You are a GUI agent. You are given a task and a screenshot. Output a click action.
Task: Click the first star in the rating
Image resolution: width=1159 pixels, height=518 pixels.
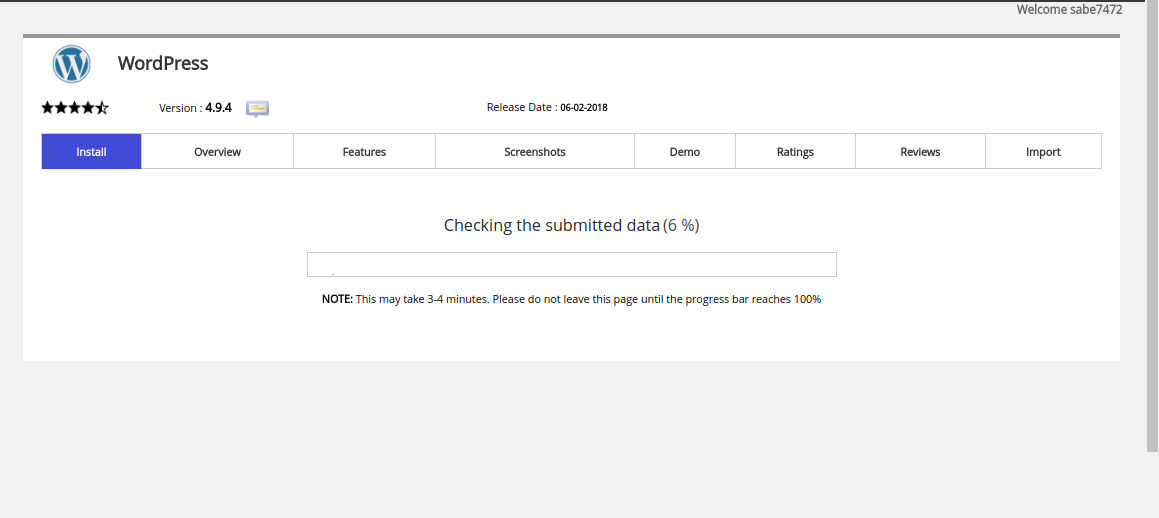pos(48,108)
